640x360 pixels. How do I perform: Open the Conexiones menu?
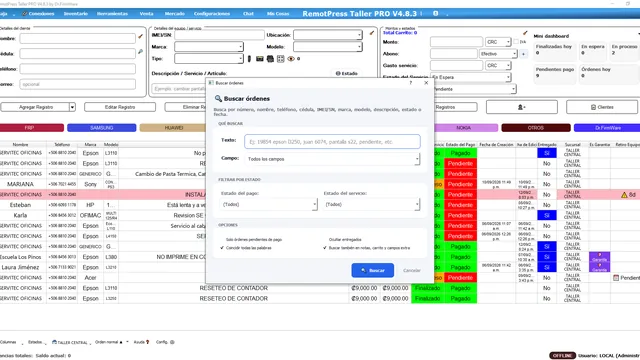click(39, 13)
